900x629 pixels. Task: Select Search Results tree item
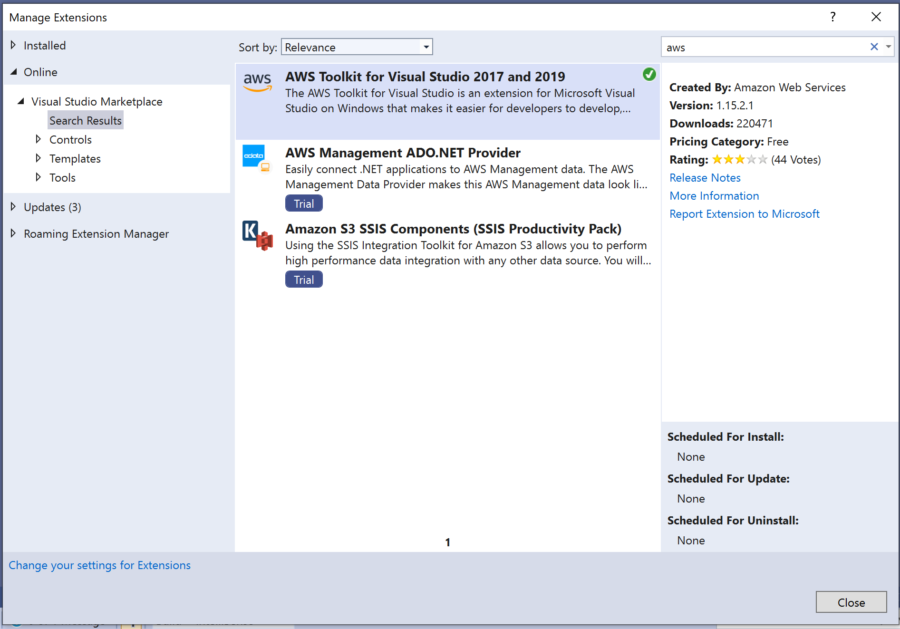pyautogui.click(x=86, y=121)
